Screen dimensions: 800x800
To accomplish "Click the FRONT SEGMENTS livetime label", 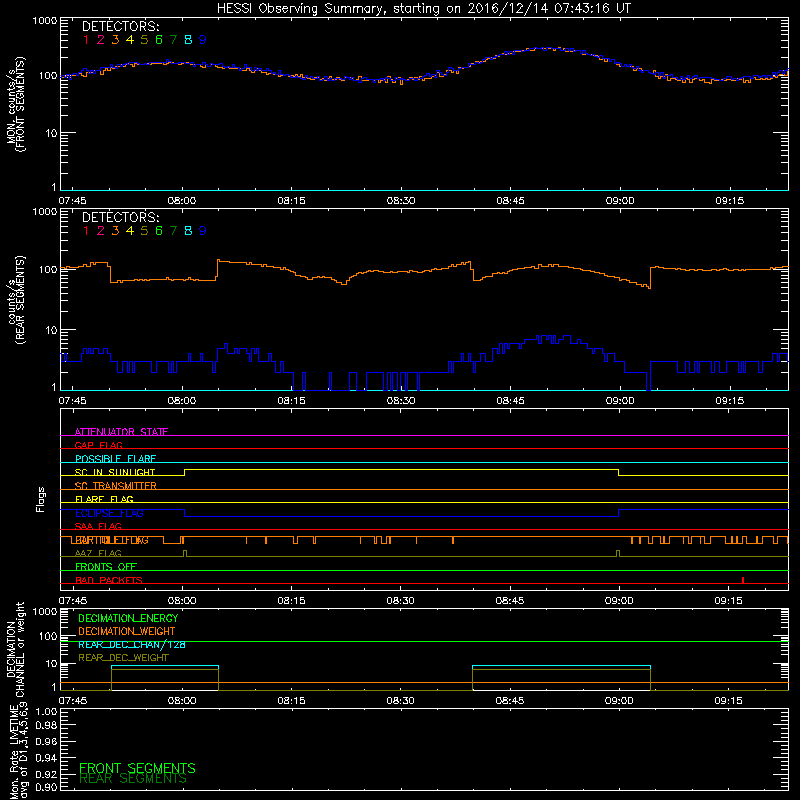I will point(137,768).
